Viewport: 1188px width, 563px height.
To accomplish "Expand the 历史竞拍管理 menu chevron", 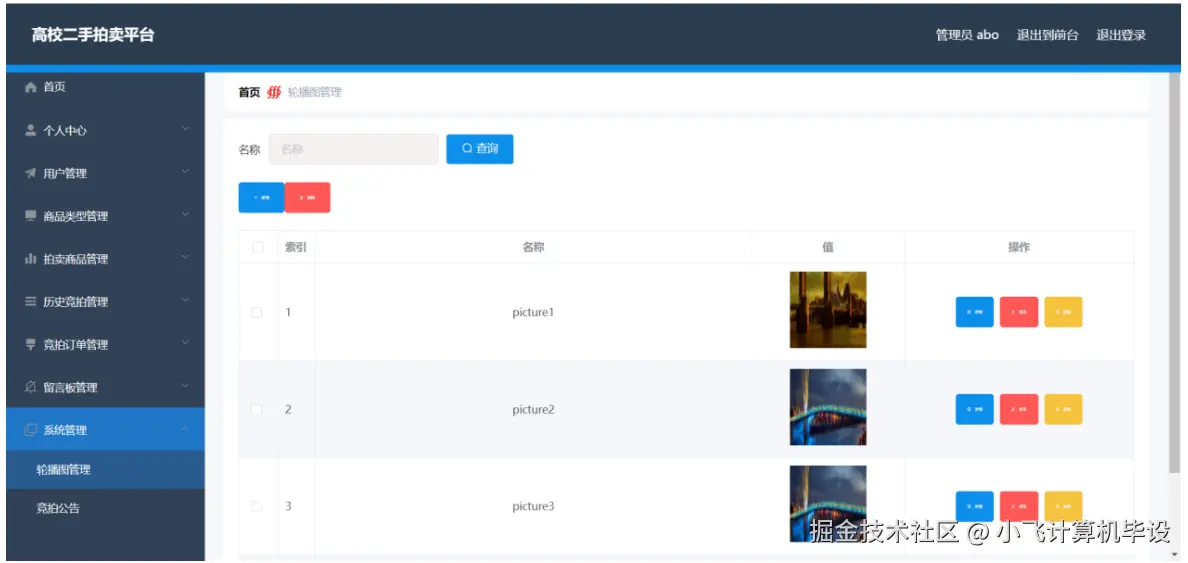I will point(186,301).
